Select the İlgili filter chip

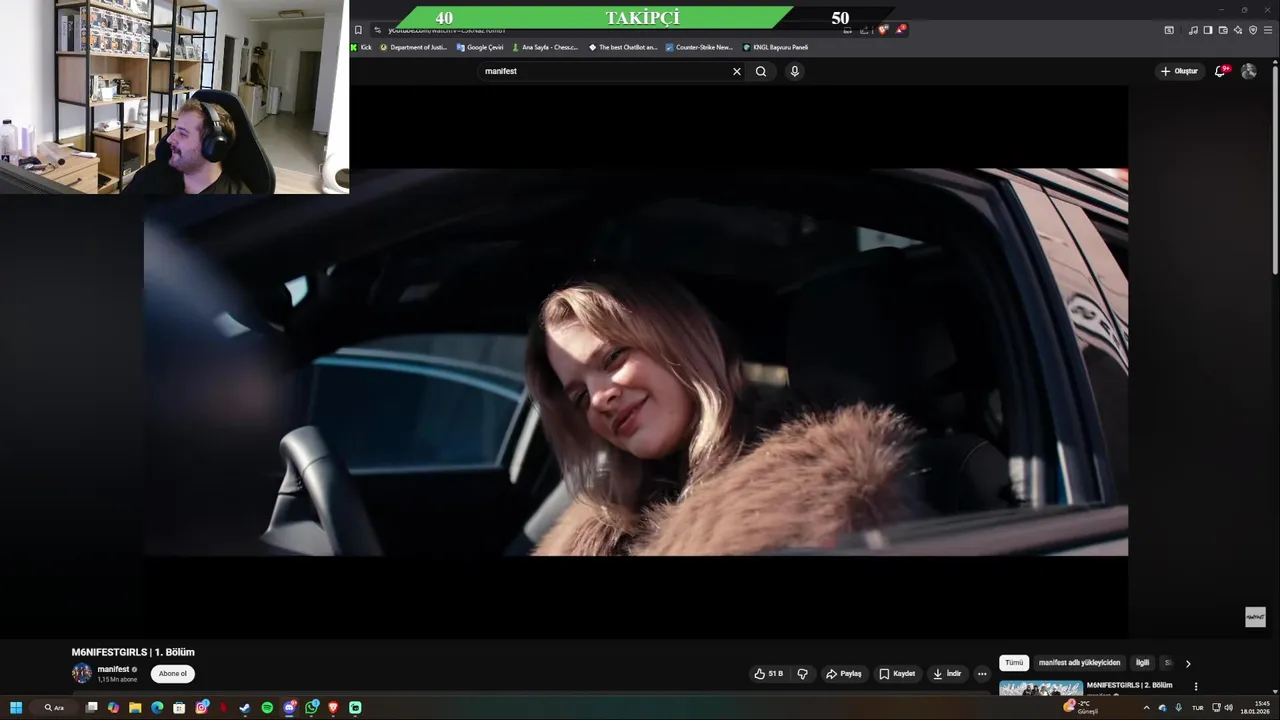click(x=1142, y=663)
